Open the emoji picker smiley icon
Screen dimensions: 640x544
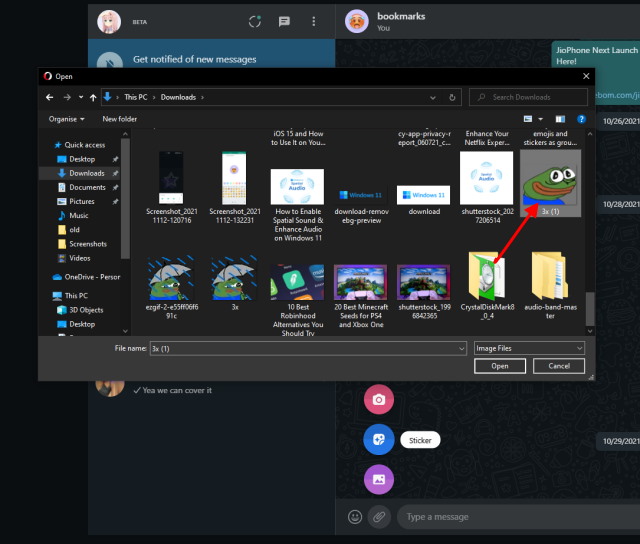355,517
